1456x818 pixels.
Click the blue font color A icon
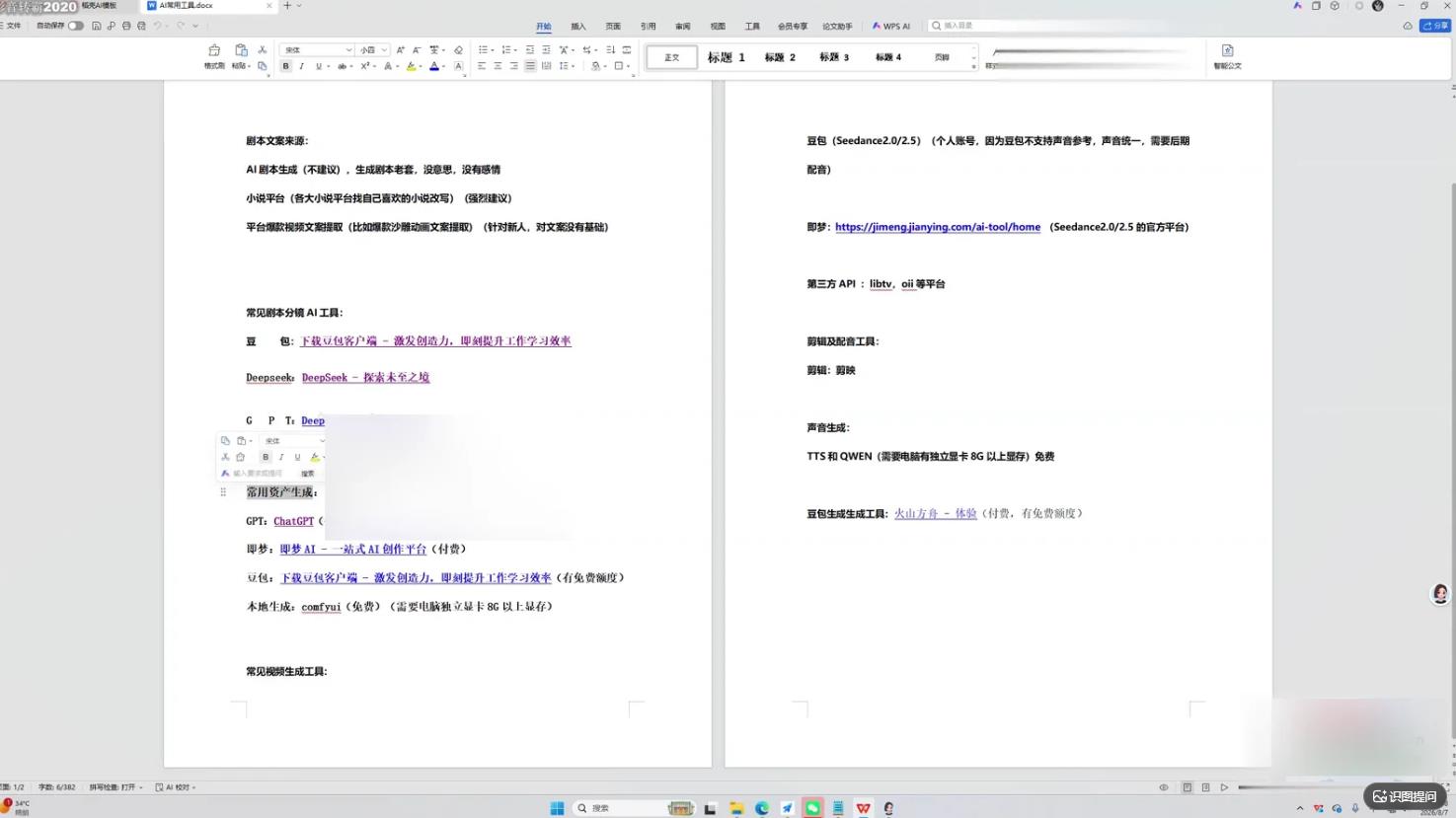(434, 66)
